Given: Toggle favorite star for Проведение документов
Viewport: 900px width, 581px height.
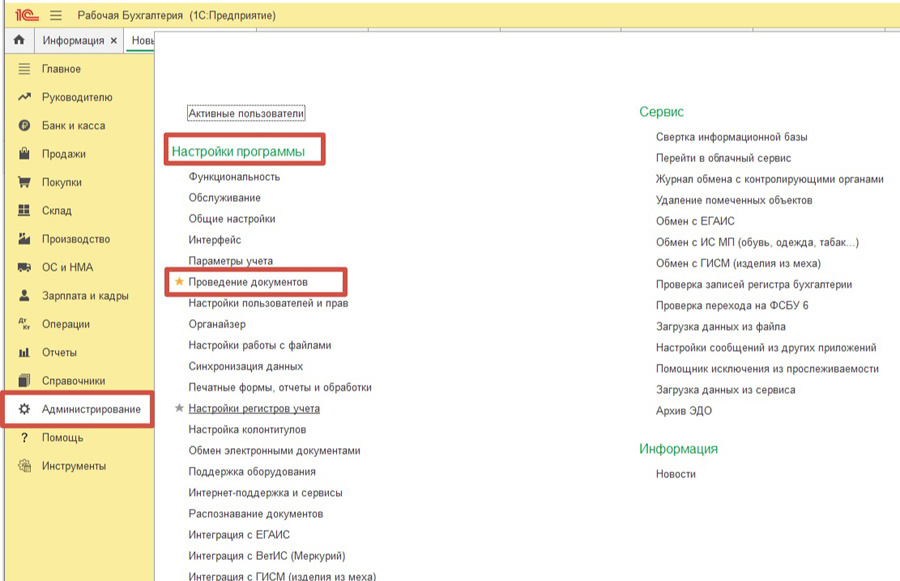Looking at the screenshot, I should 179,281.
